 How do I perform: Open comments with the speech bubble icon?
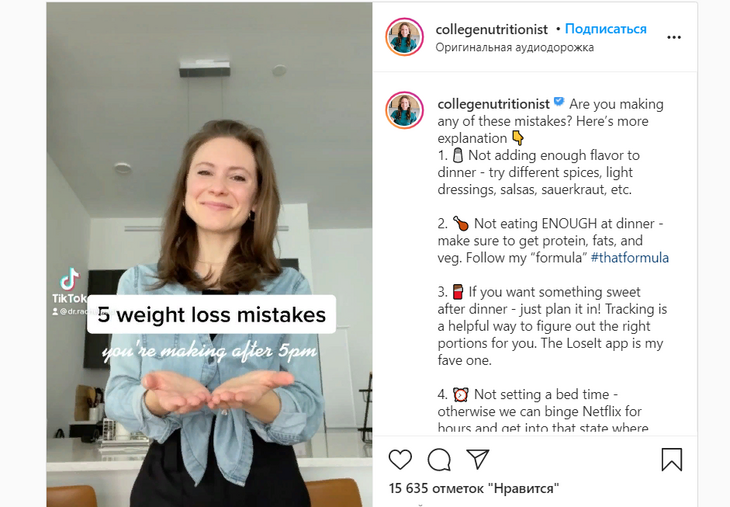click(439, 460)
